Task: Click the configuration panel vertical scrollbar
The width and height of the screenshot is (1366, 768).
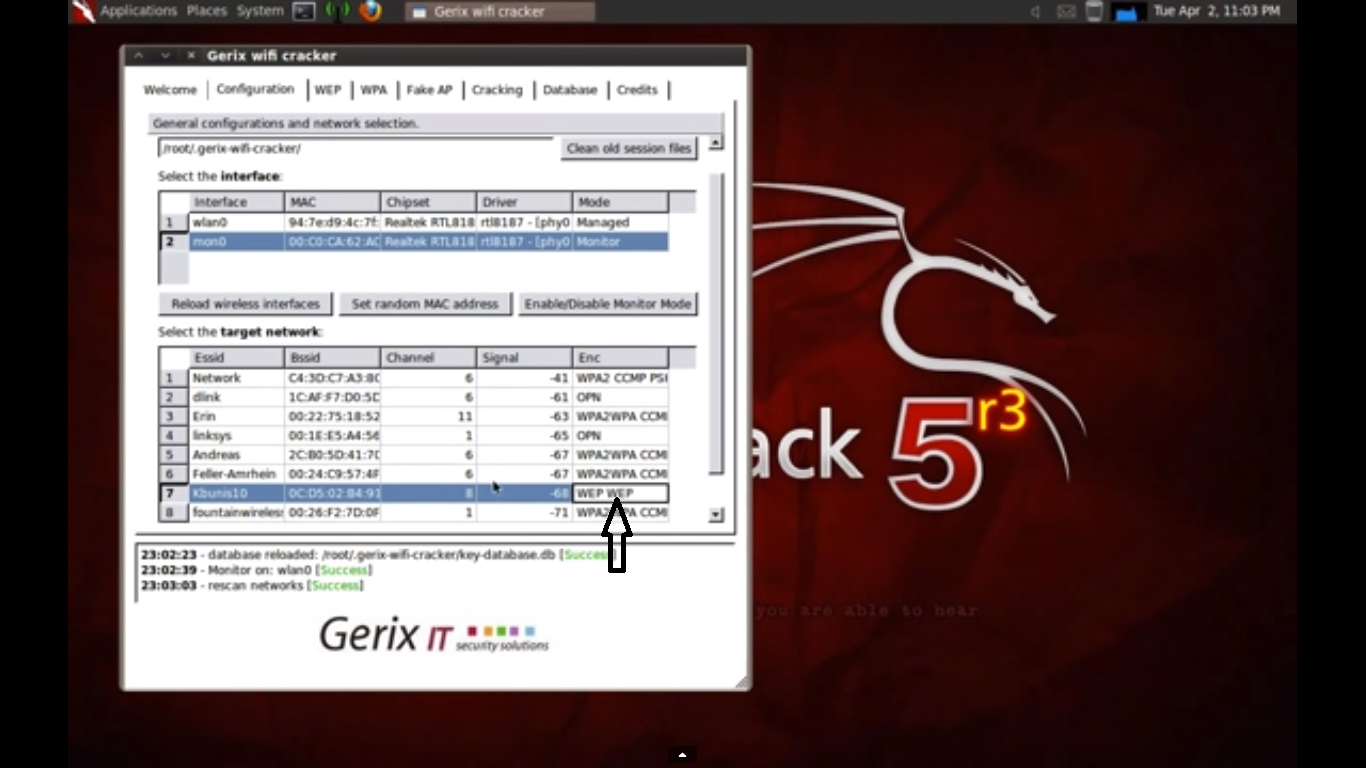Action: click(x=715, y=325)
